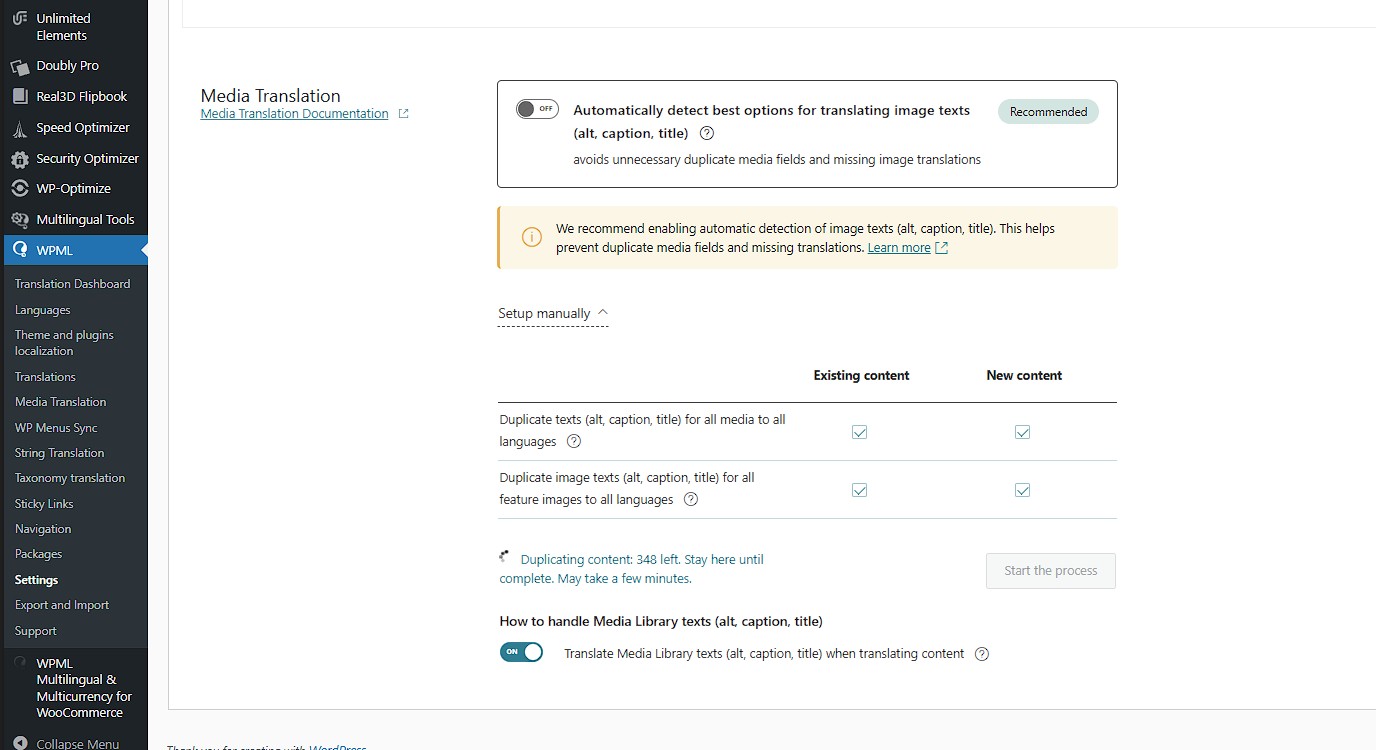Open the String Translation submenu item
Screen dimensions: 1376x750
[59, 453]
